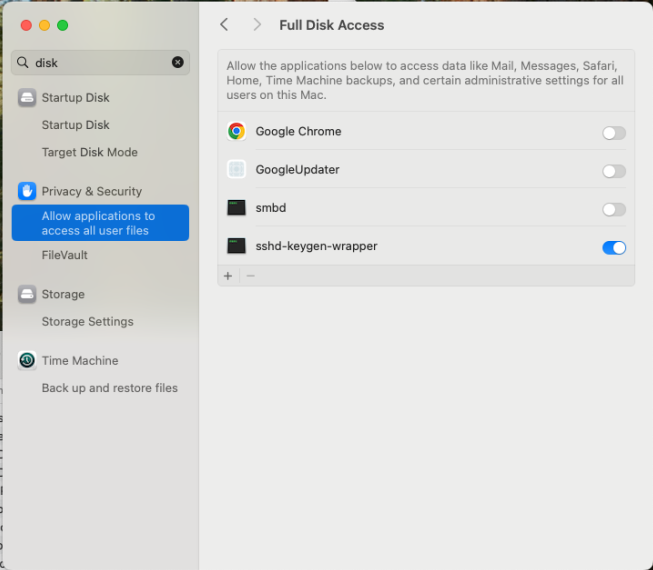Click the Storage disk icon

point(27,294)
